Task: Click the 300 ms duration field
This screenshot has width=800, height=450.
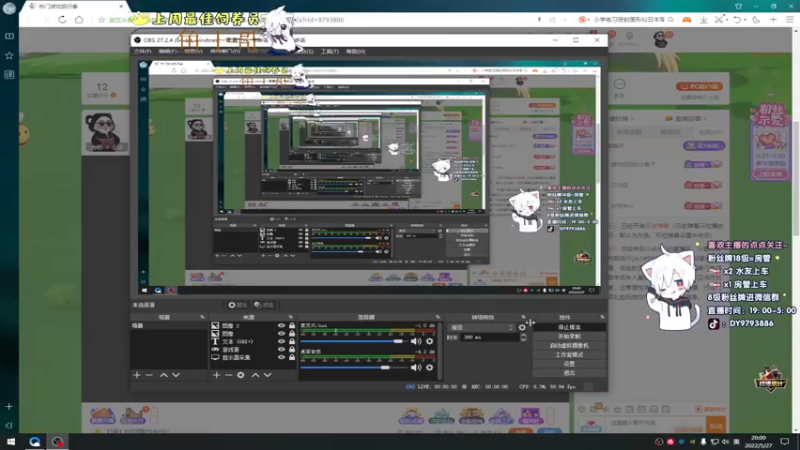Action: point(490,337)
